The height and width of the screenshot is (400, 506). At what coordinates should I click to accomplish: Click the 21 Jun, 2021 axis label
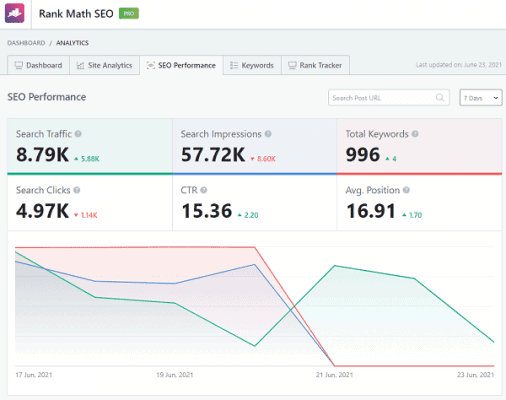(x=334, y=375)
